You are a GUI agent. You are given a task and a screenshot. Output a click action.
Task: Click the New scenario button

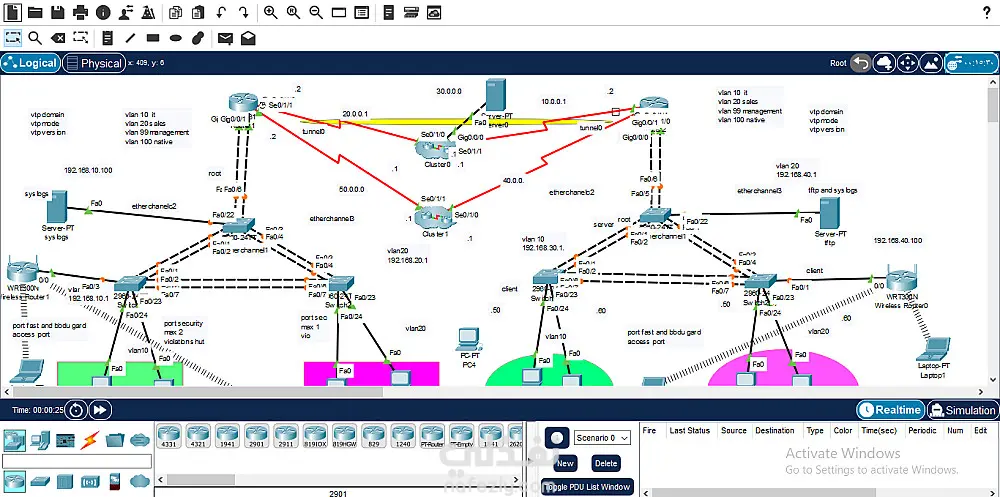(565, 463)
